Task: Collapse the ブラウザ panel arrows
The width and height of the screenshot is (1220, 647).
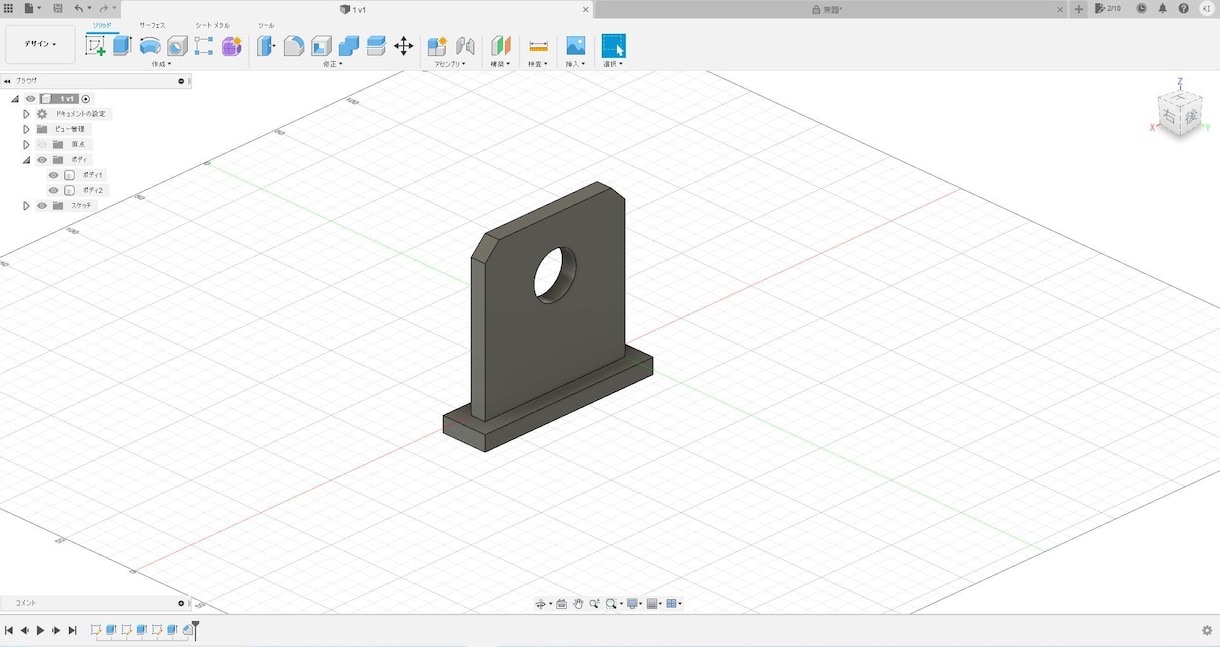Action: [7, 81]
